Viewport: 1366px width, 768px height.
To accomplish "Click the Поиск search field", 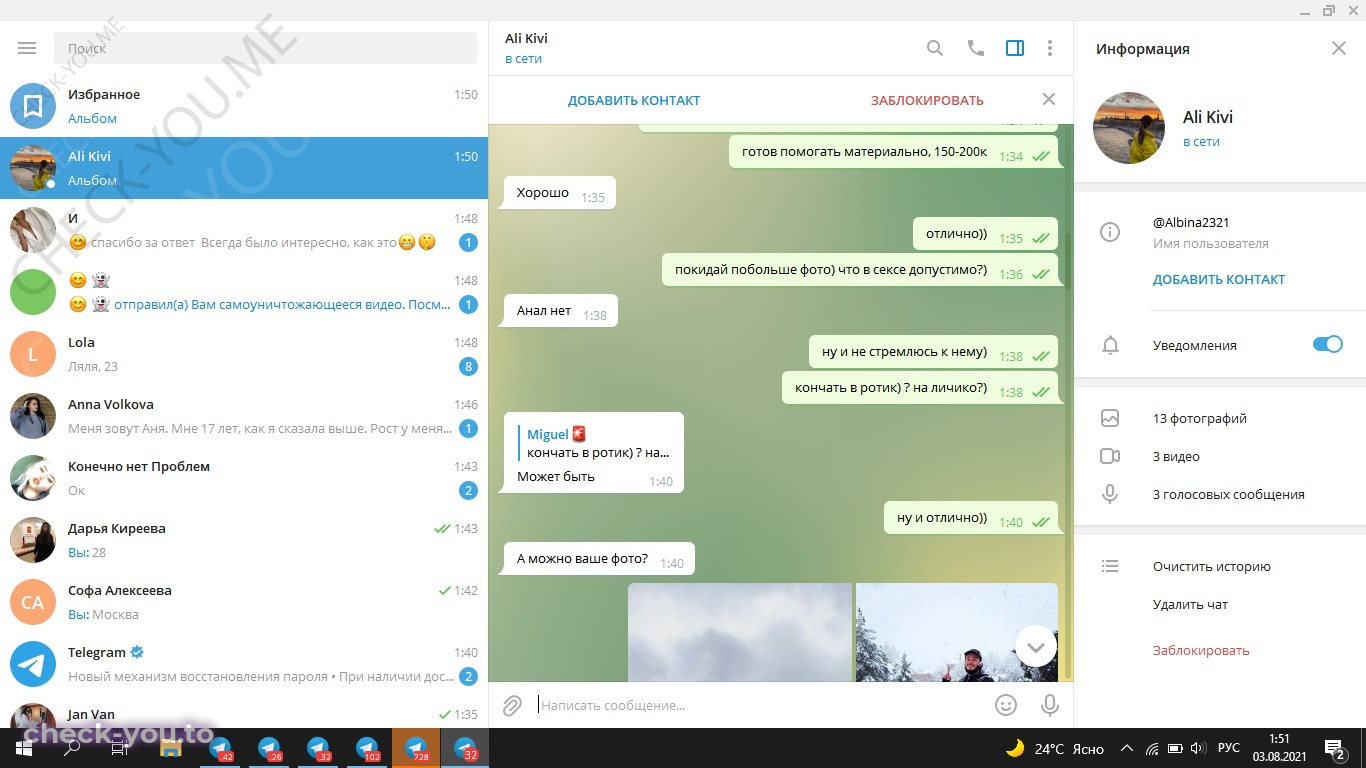I will (x=265, y=48).
